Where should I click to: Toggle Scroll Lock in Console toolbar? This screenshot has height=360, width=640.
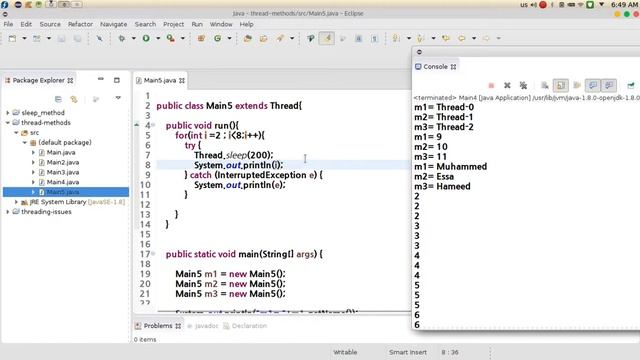pyautogui.click(x=561, y=85)
